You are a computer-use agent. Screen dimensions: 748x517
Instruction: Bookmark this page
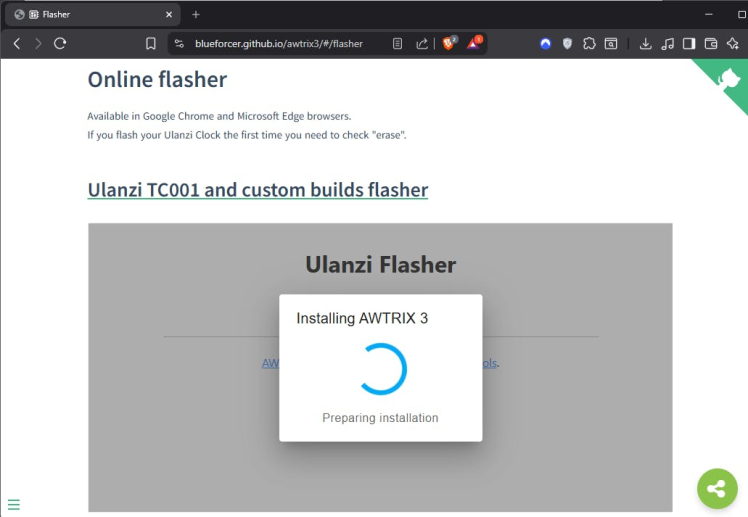[151, 44]
